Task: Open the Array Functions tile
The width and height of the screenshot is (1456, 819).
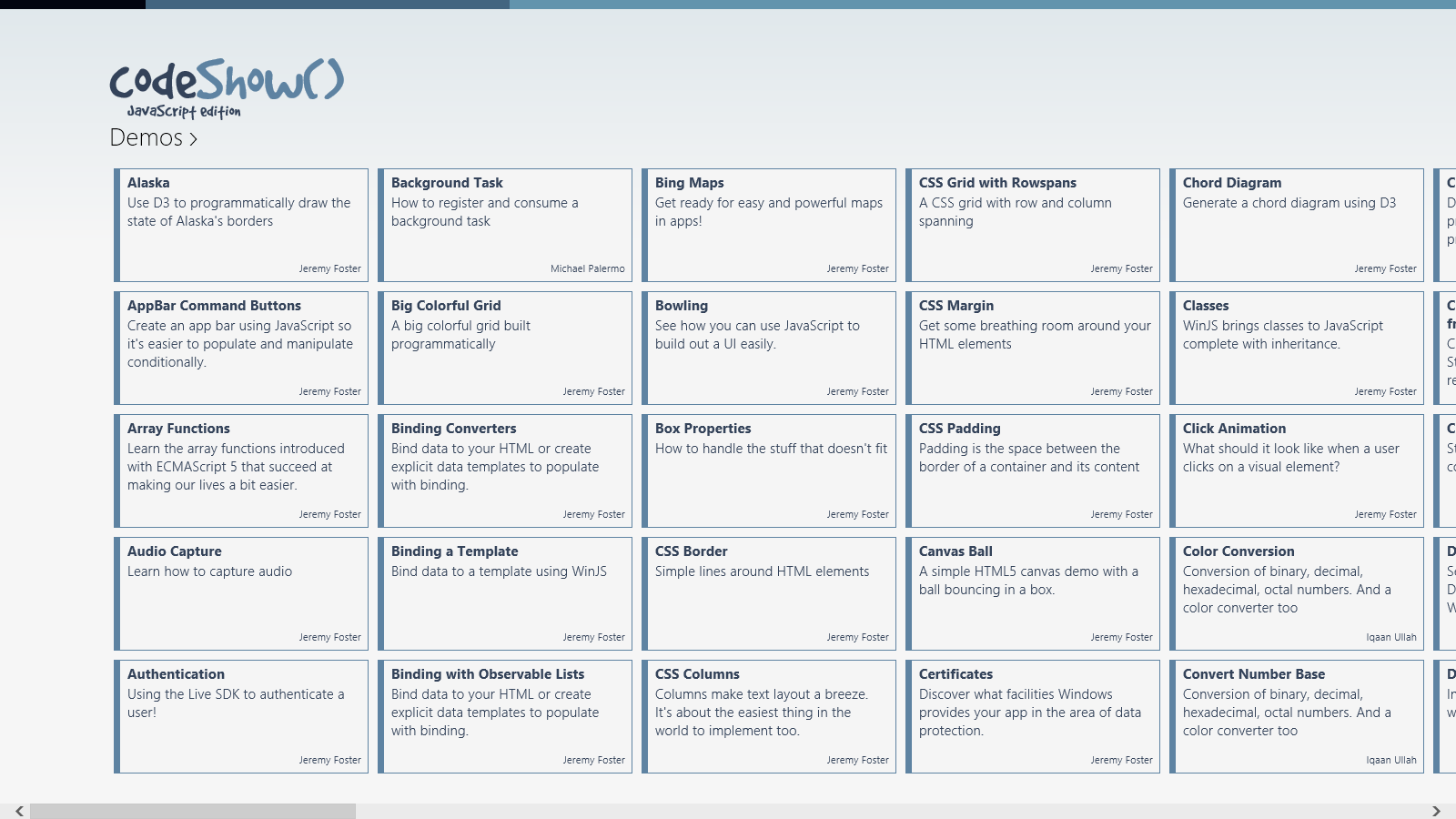Action: click(241, 470)
